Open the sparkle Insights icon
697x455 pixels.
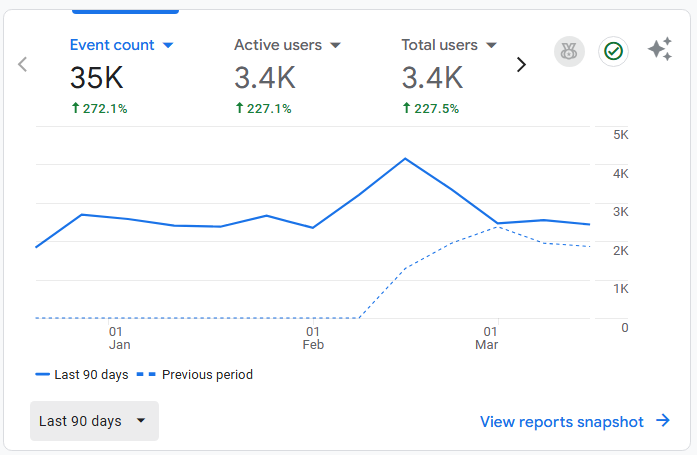(x=659, y=50)
